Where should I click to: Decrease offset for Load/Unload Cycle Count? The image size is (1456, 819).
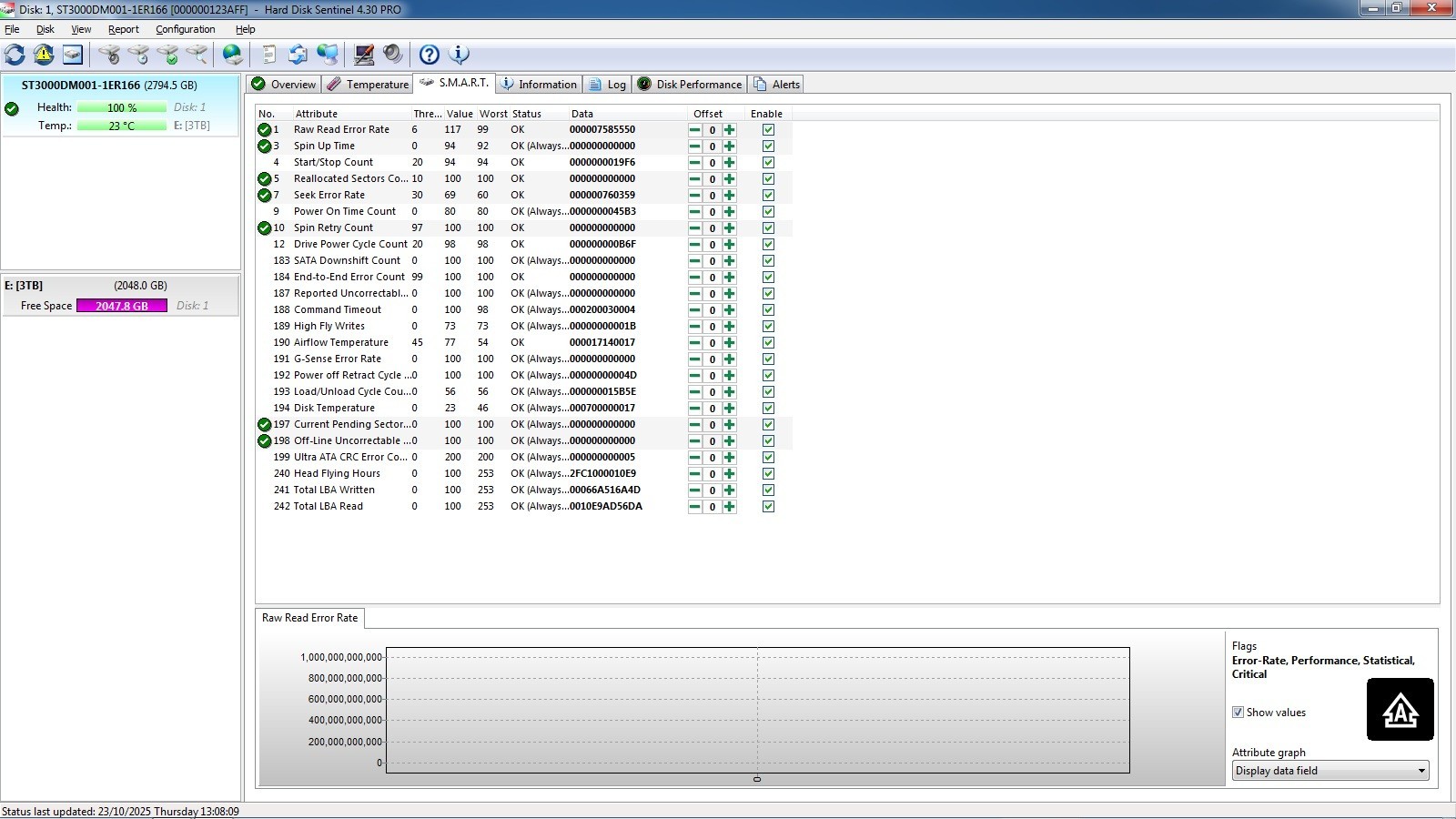[695, 392]
